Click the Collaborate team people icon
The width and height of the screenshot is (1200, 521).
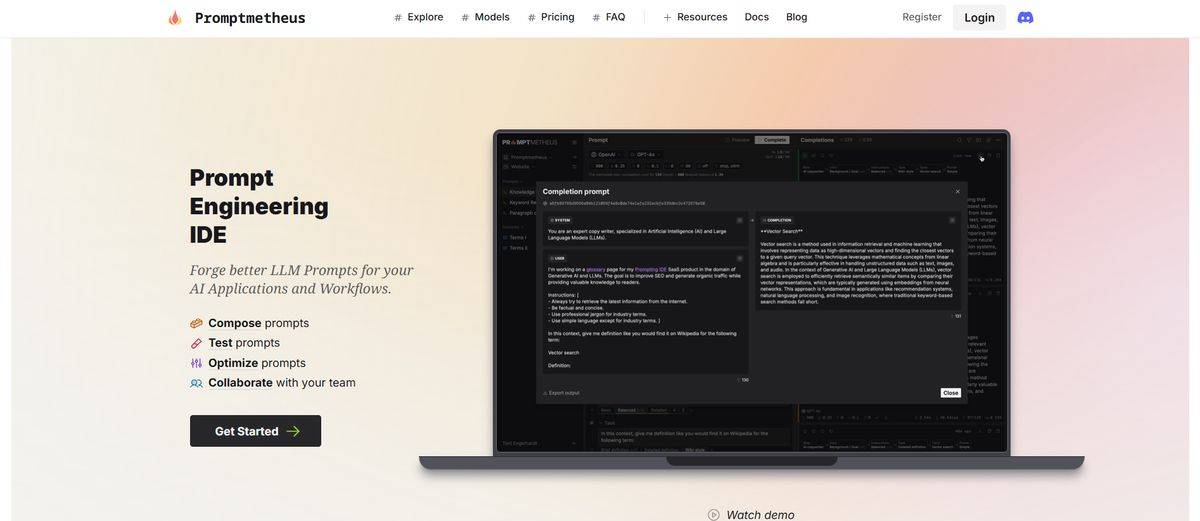click(196, 384)
